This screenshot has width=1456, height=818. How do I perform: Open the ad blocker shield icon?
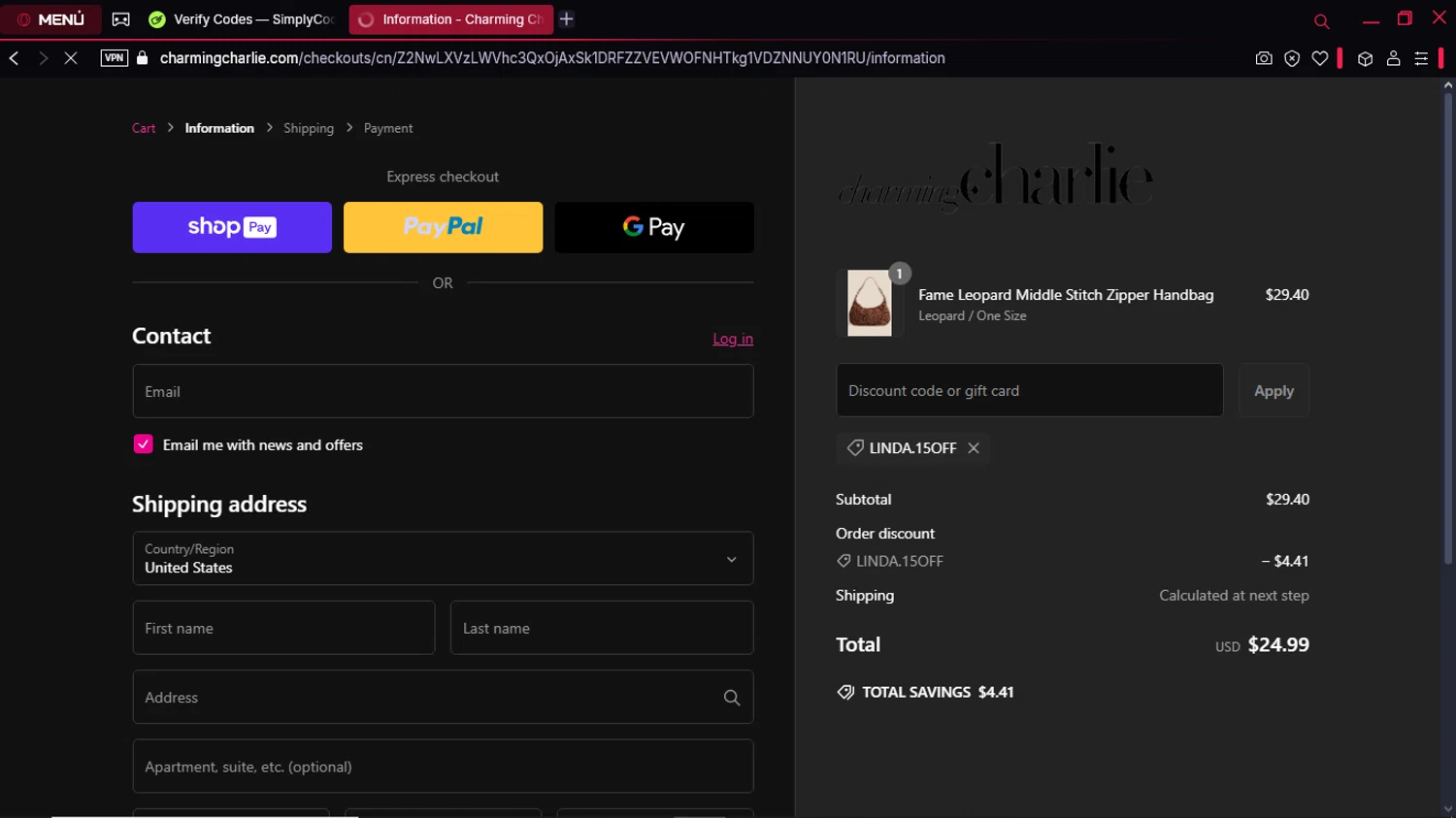tap(1292, 58)
